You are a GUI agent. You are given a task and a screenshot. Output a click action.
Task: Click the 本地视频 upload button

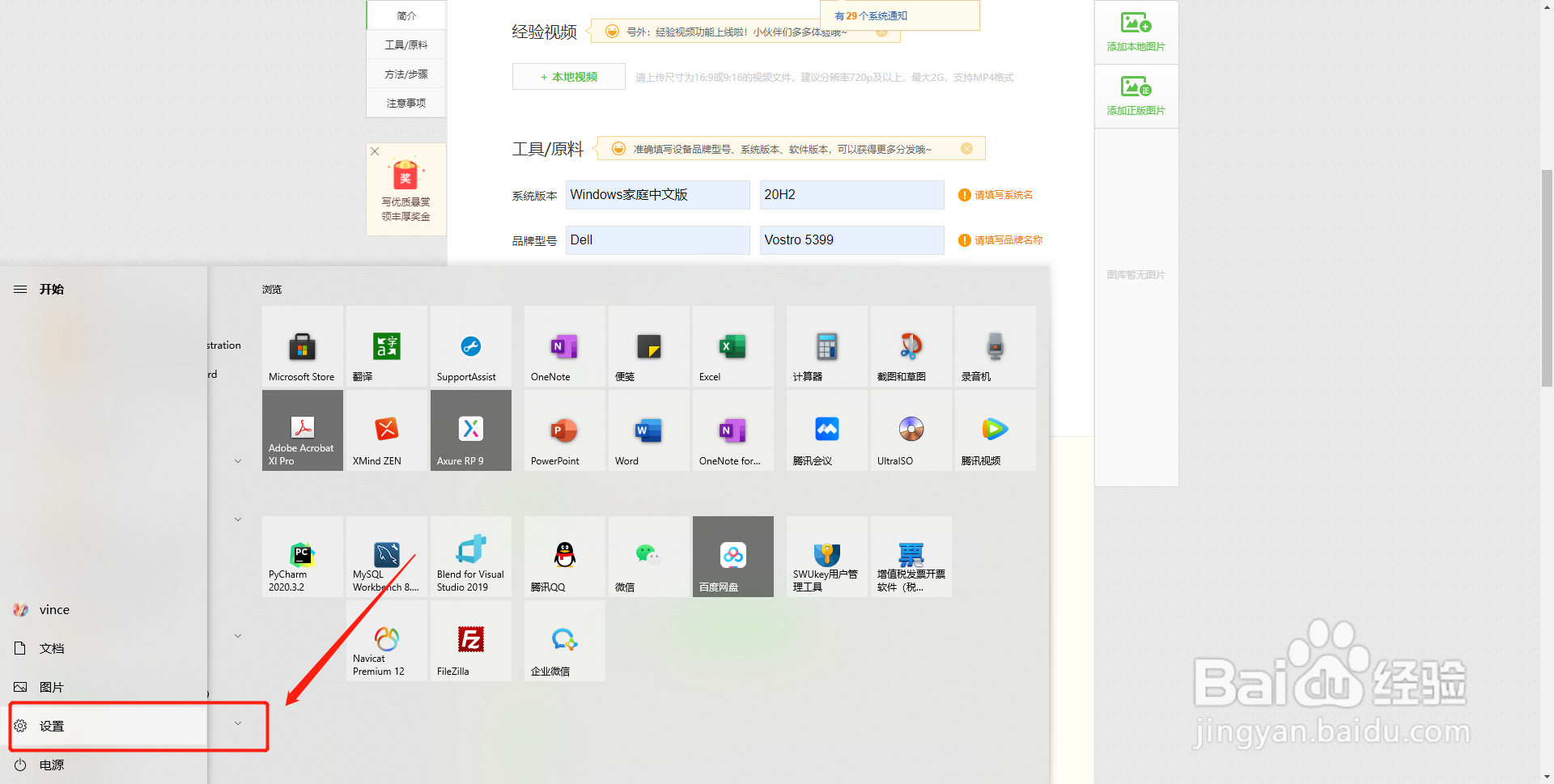[568, 76]
